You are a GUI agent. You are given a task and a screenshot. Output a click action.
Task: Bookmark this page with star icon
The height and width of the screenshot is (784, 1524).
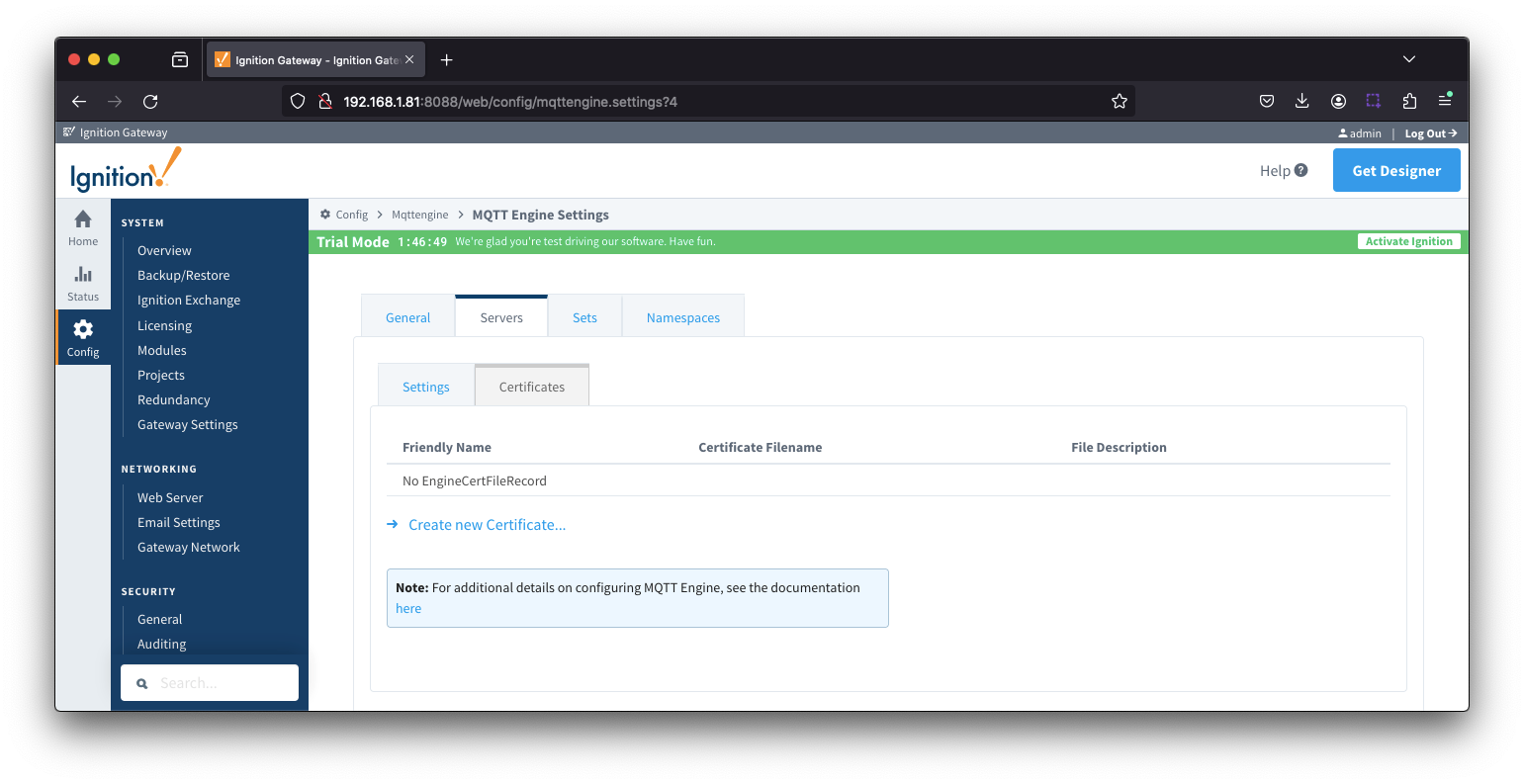click(1119, 101)
